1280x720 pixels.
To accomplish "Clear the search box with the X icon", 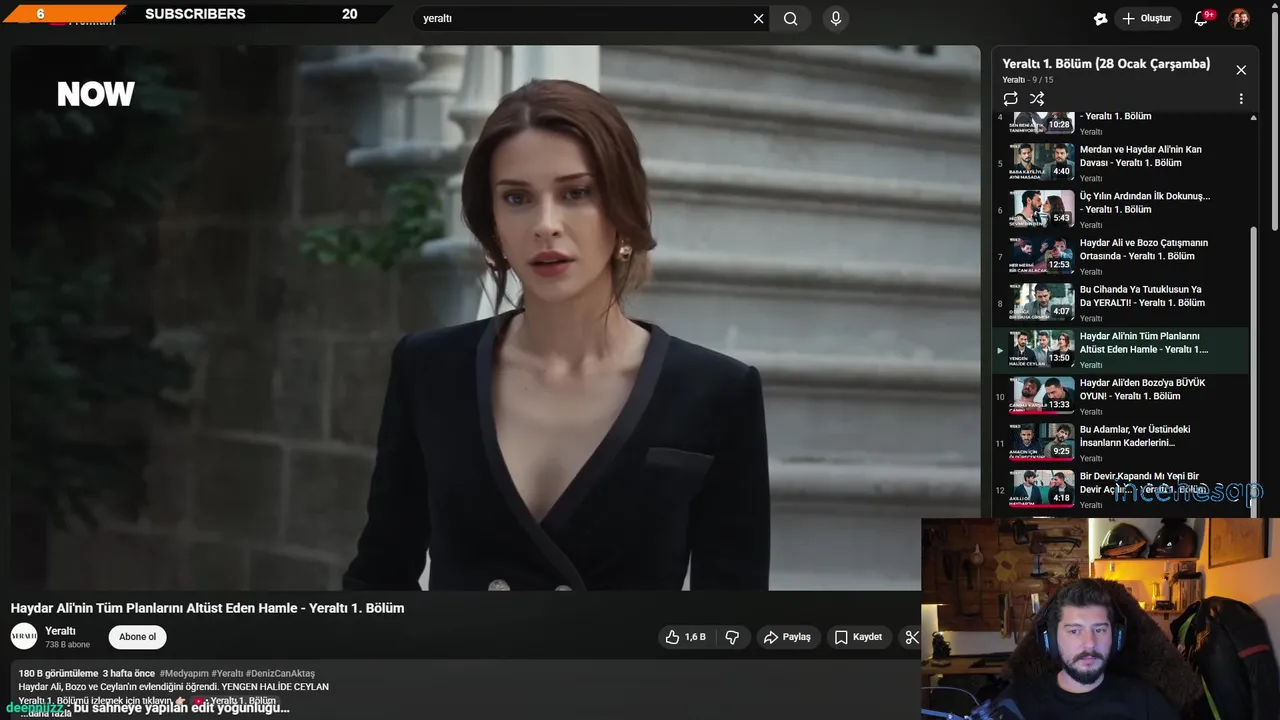I will click(758, 18).
